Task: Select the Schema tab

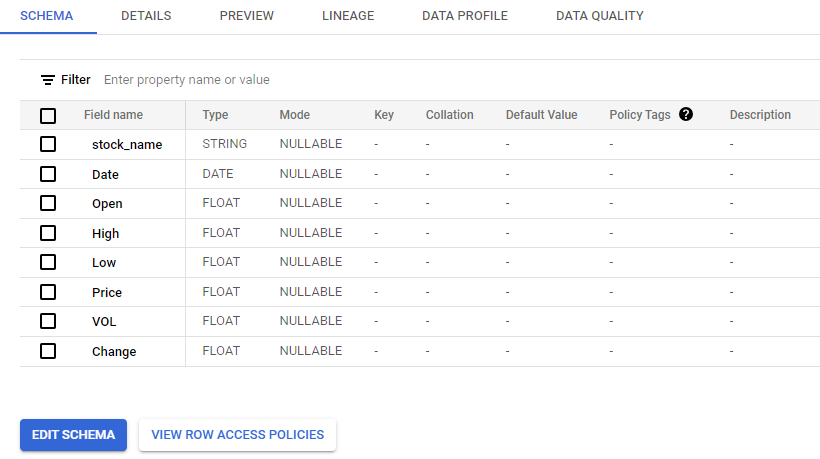Action: click(47, 16)
